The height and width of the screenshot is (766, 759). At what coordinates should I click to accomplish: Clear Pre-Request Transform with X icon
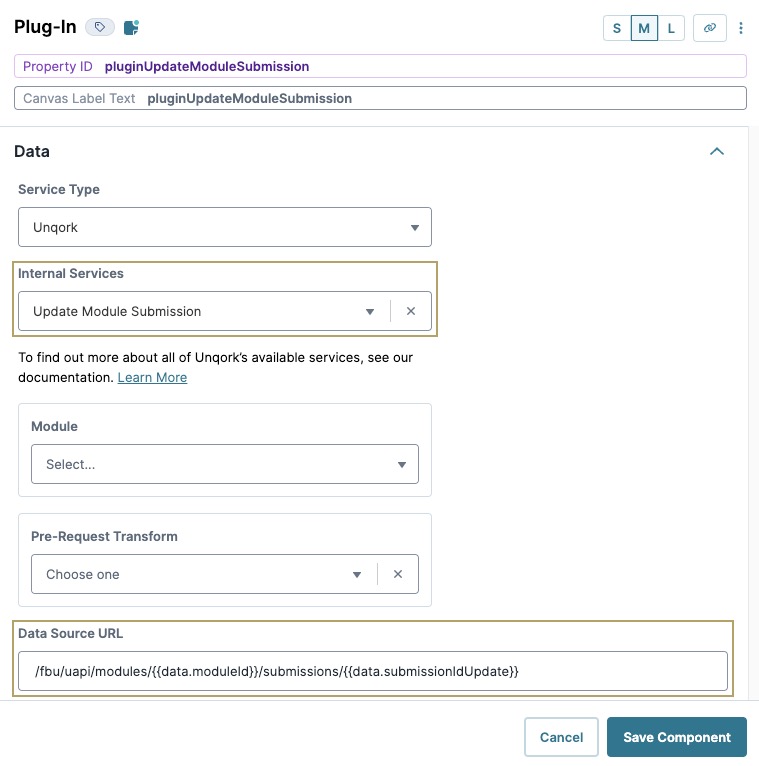click(398, 574)
